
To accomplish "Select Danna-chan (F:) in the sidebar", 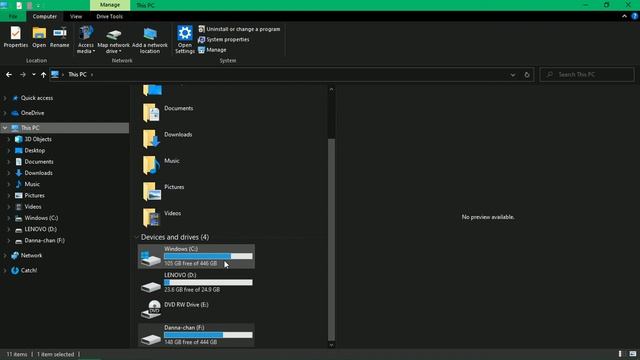I will 44,240.
